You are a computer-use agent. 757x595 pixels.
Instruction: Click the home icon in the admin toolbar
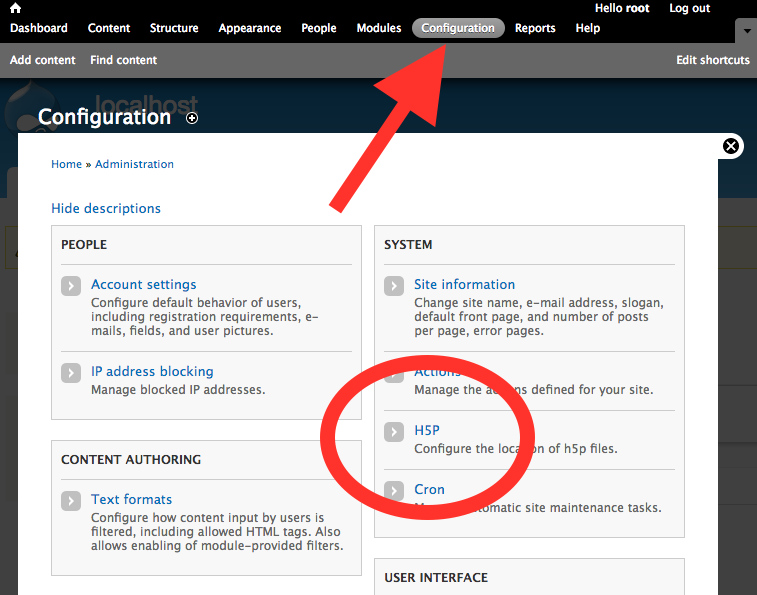pyautogui.click(x=15, y=8)
